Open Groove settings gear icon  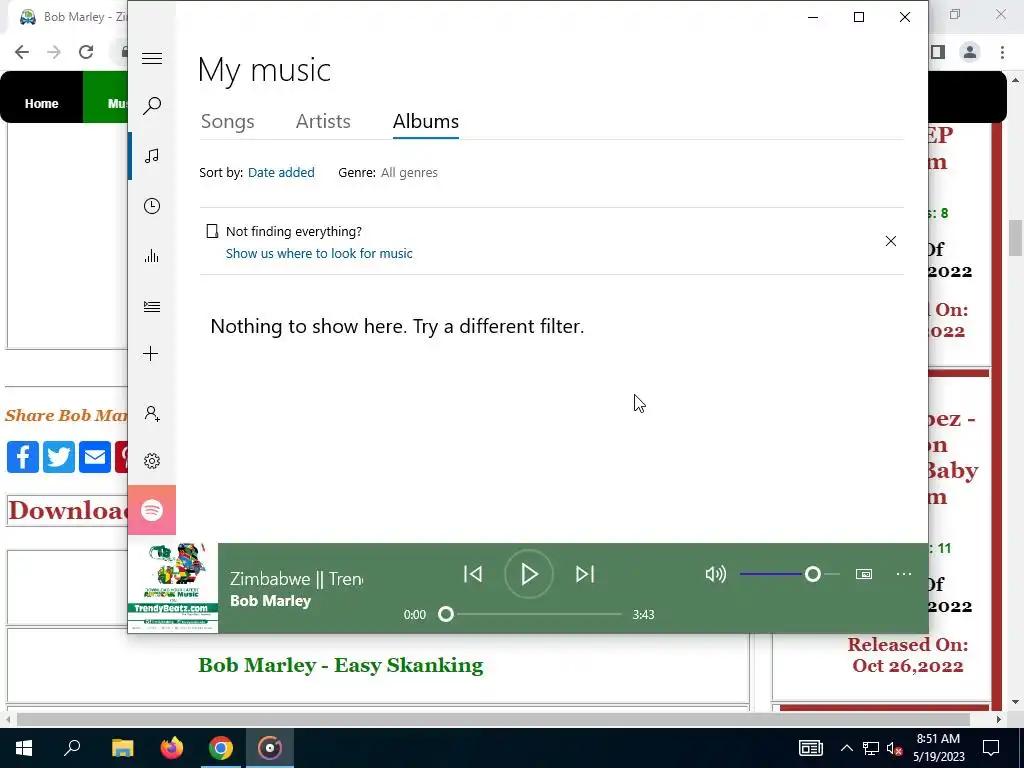pos(152,461)
